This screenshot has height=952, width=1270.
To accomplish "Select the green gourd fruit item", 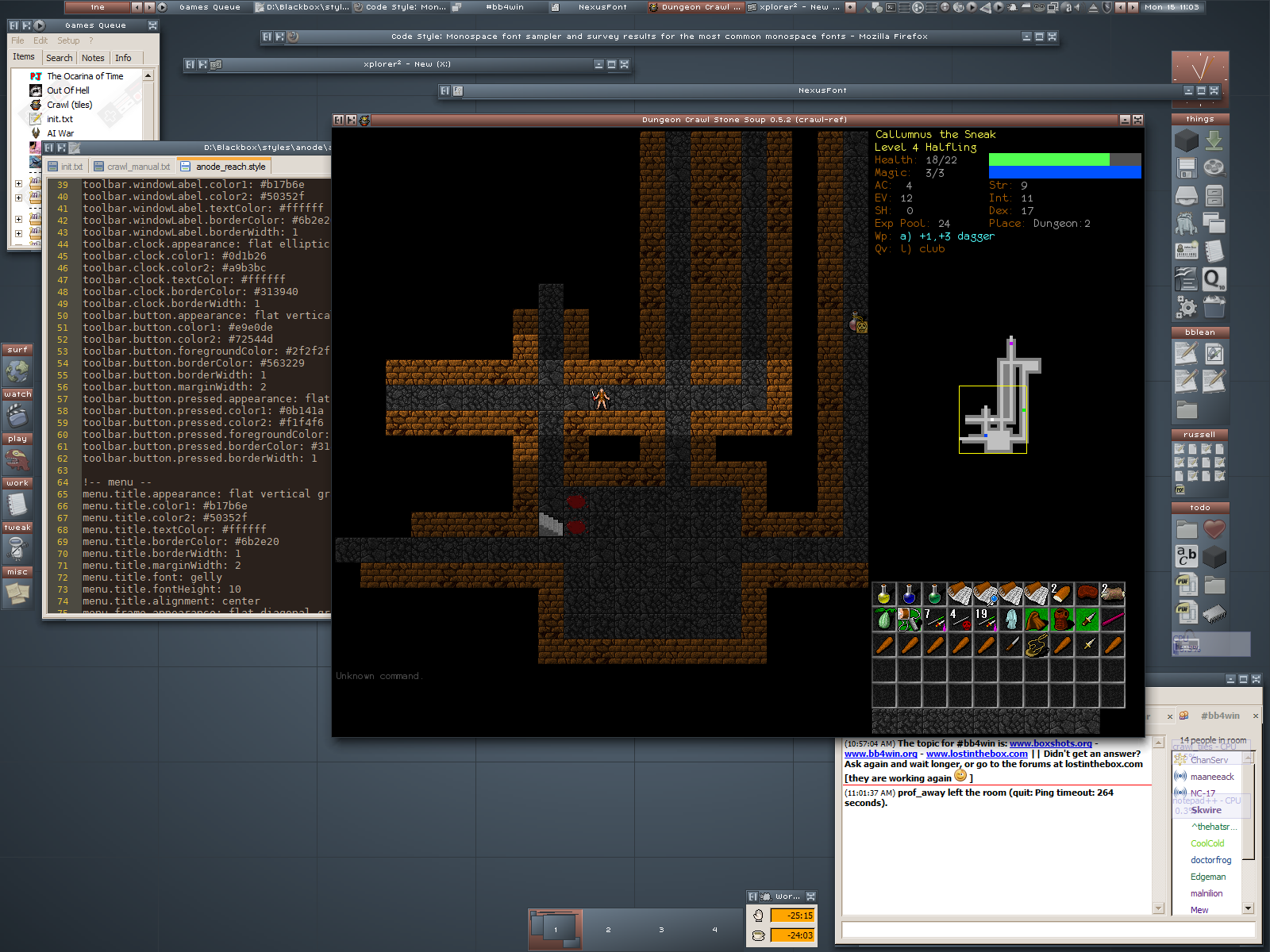I will click(x=884, y=620).
